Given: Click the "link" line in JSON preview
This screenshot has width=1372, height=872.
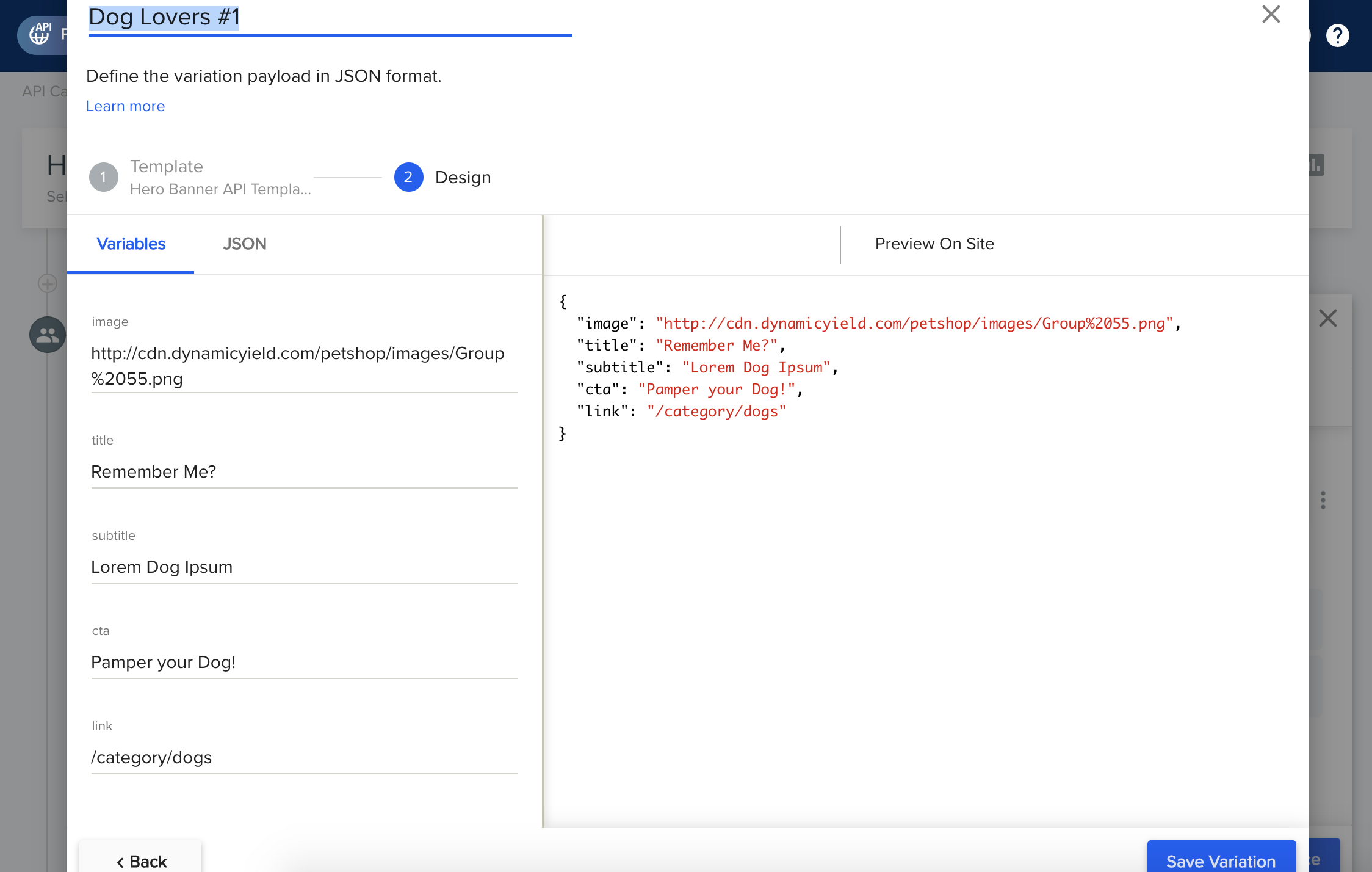Looking at the screenshot, I should point(681,411).
